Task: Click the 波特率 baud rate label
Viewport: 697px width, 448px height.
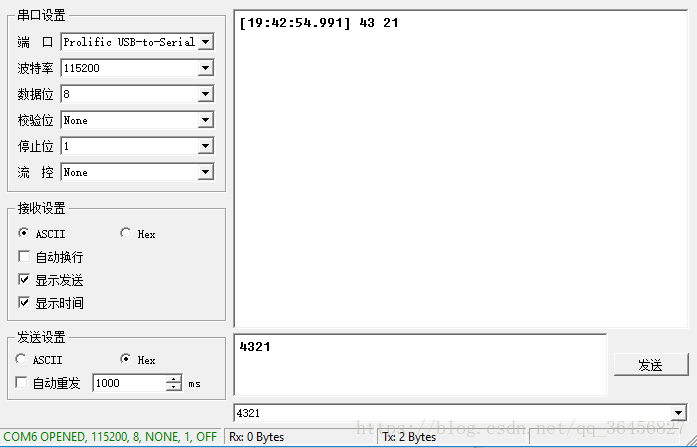Action: point(36,68)
